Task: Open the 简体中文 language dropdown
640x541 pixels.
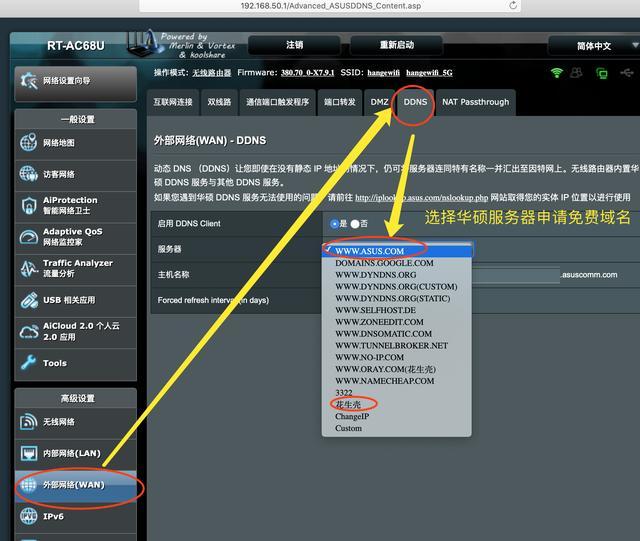Action: coord(594,45)
